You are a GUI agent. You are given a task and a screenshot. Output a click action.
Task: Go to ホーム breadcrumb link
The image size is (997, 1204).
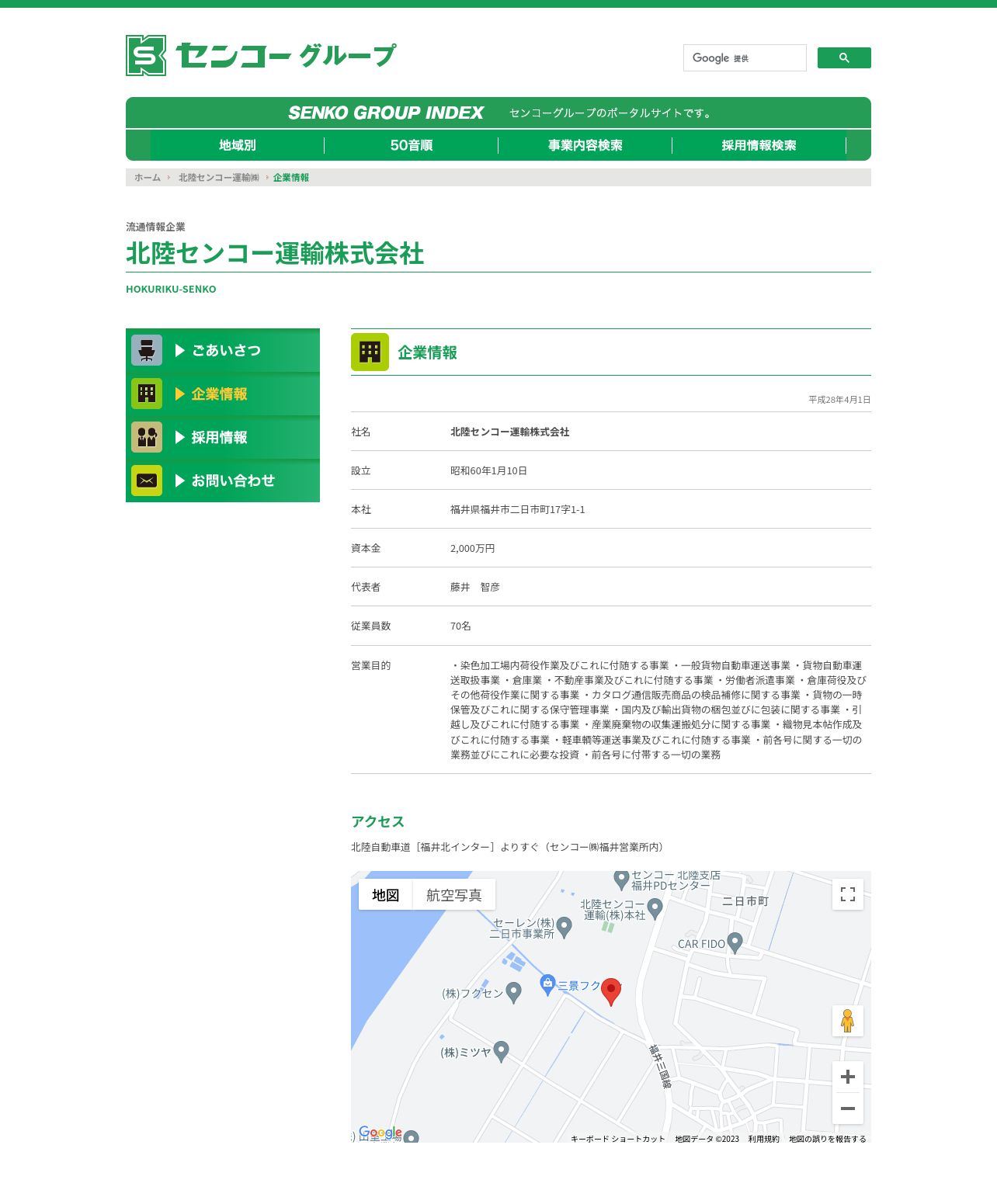click(x=148, y=178)
